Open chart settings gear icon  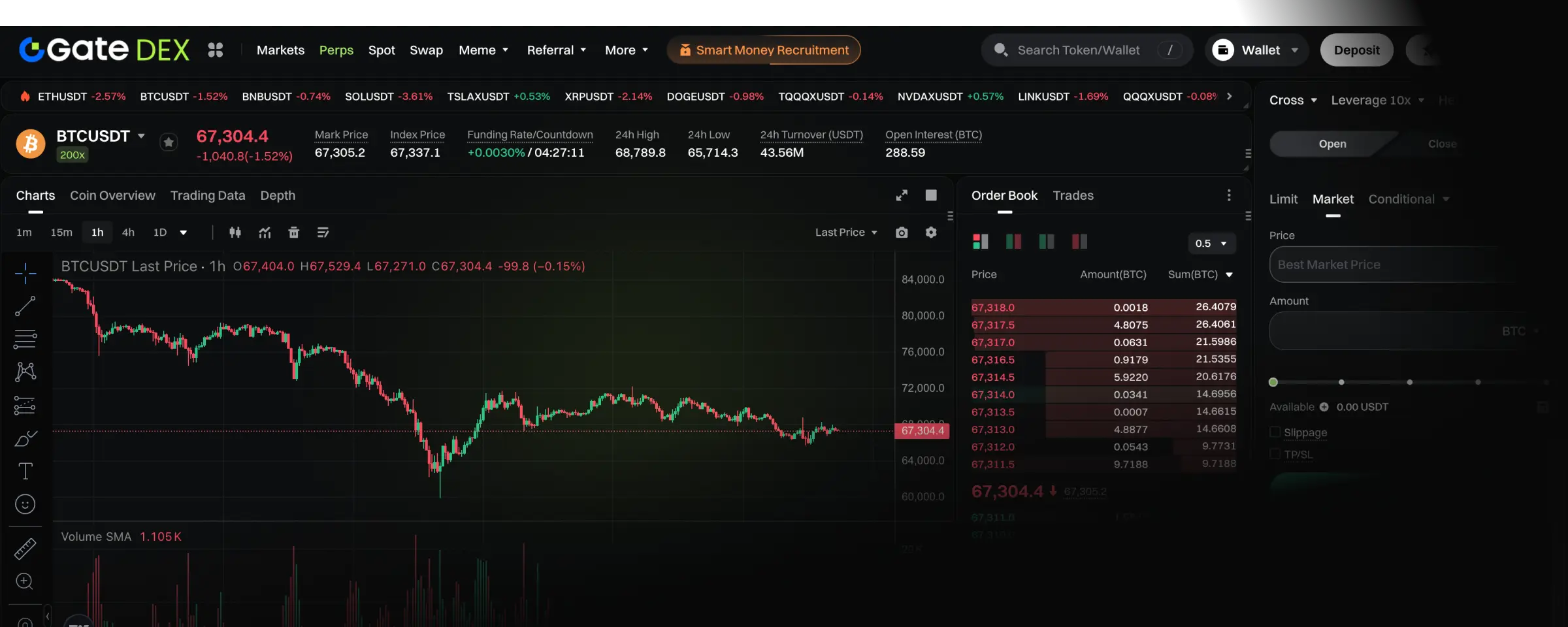(931, 233)
